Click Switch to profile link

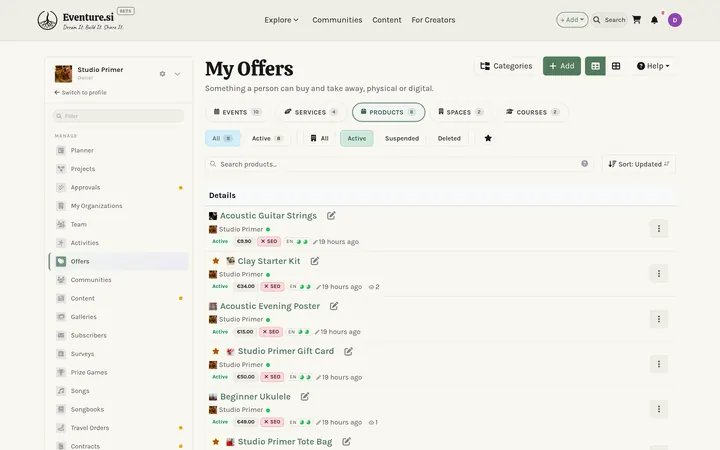[80, 92]
